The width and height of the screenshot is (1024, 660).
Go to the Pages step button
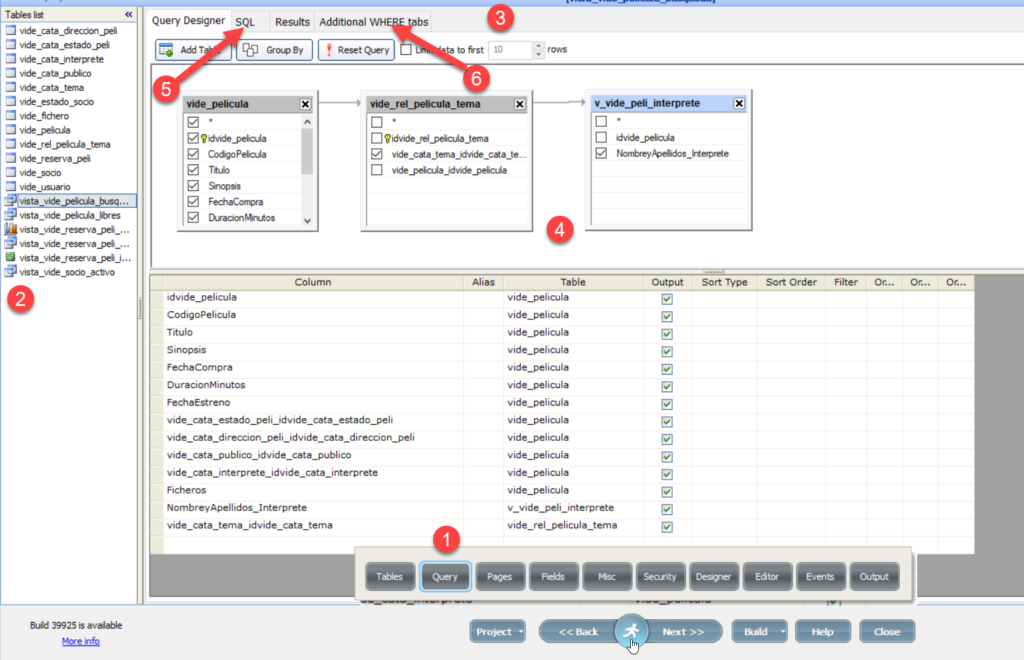tap(499, 576)
